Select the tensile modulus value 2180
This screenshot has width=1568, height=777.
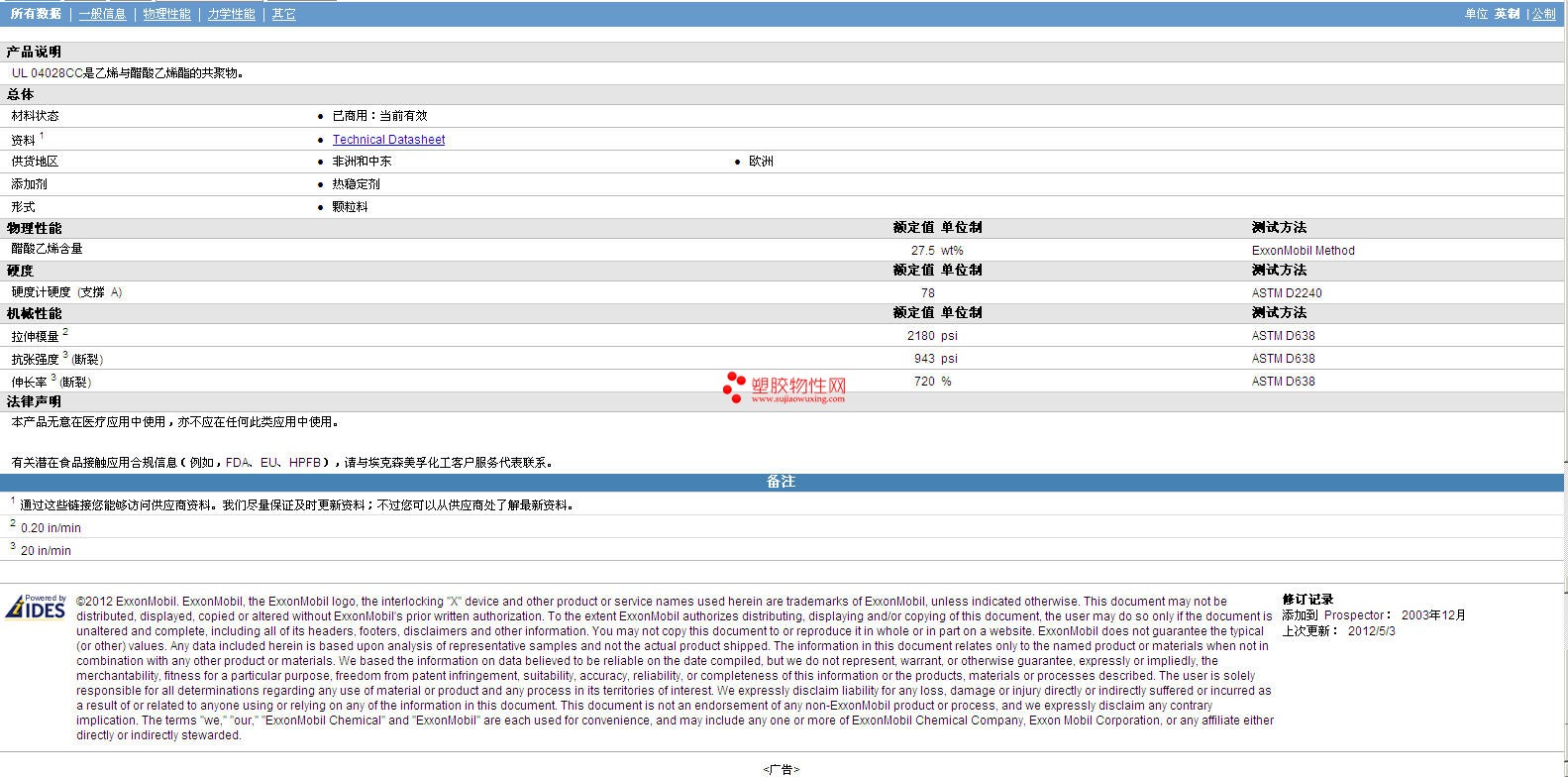920,336
